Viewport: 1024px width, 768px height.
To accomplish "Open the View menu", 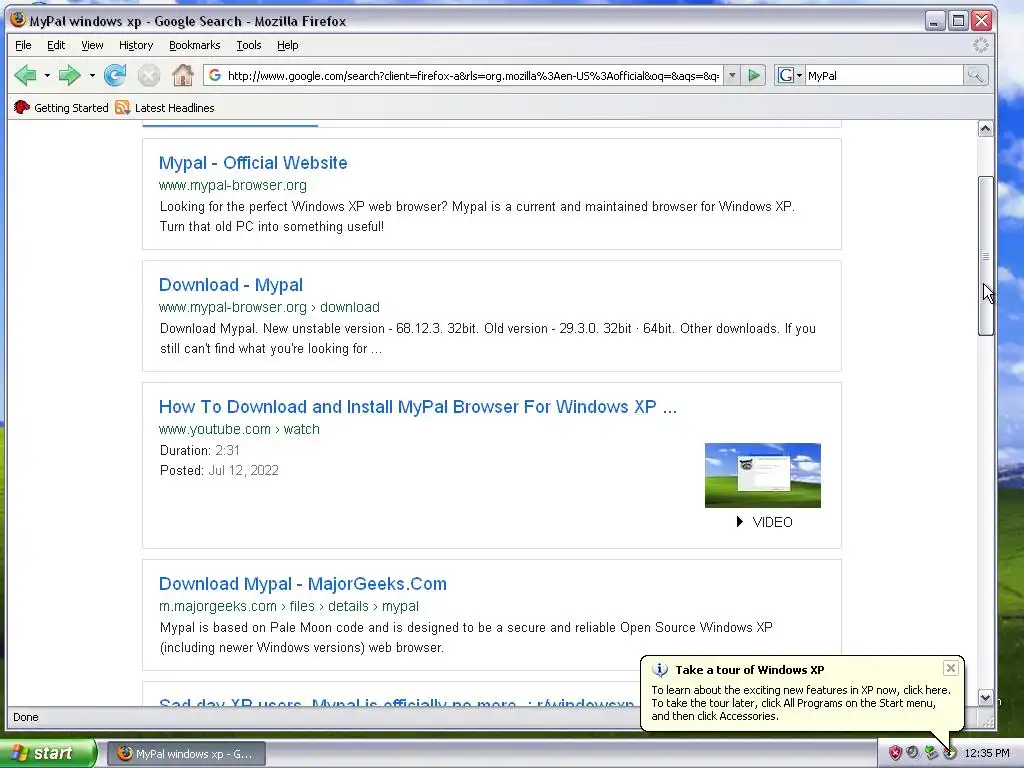I will pos(92,45).
